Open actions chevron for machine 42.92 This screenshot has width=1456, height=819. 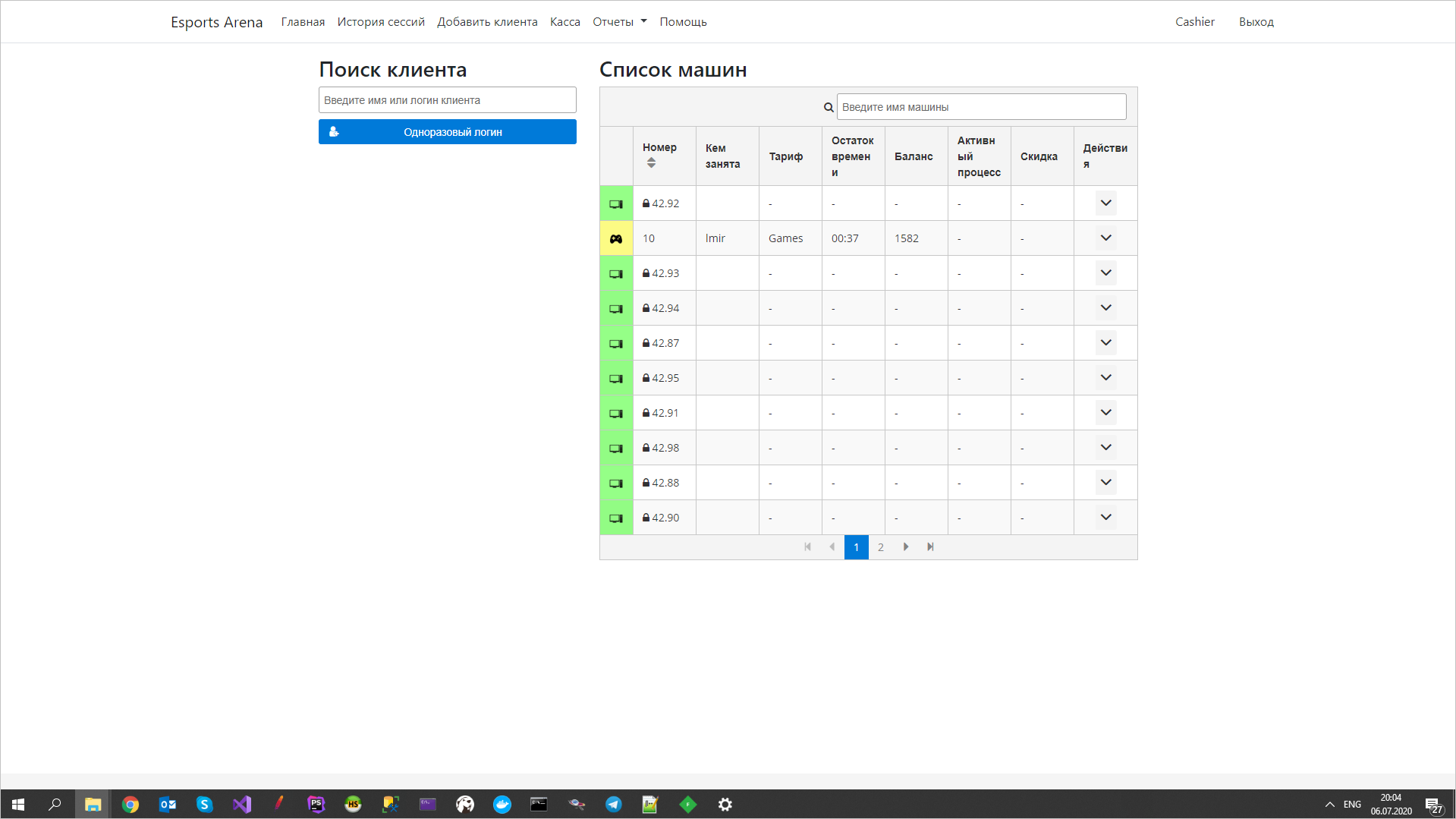point(1105,203)
